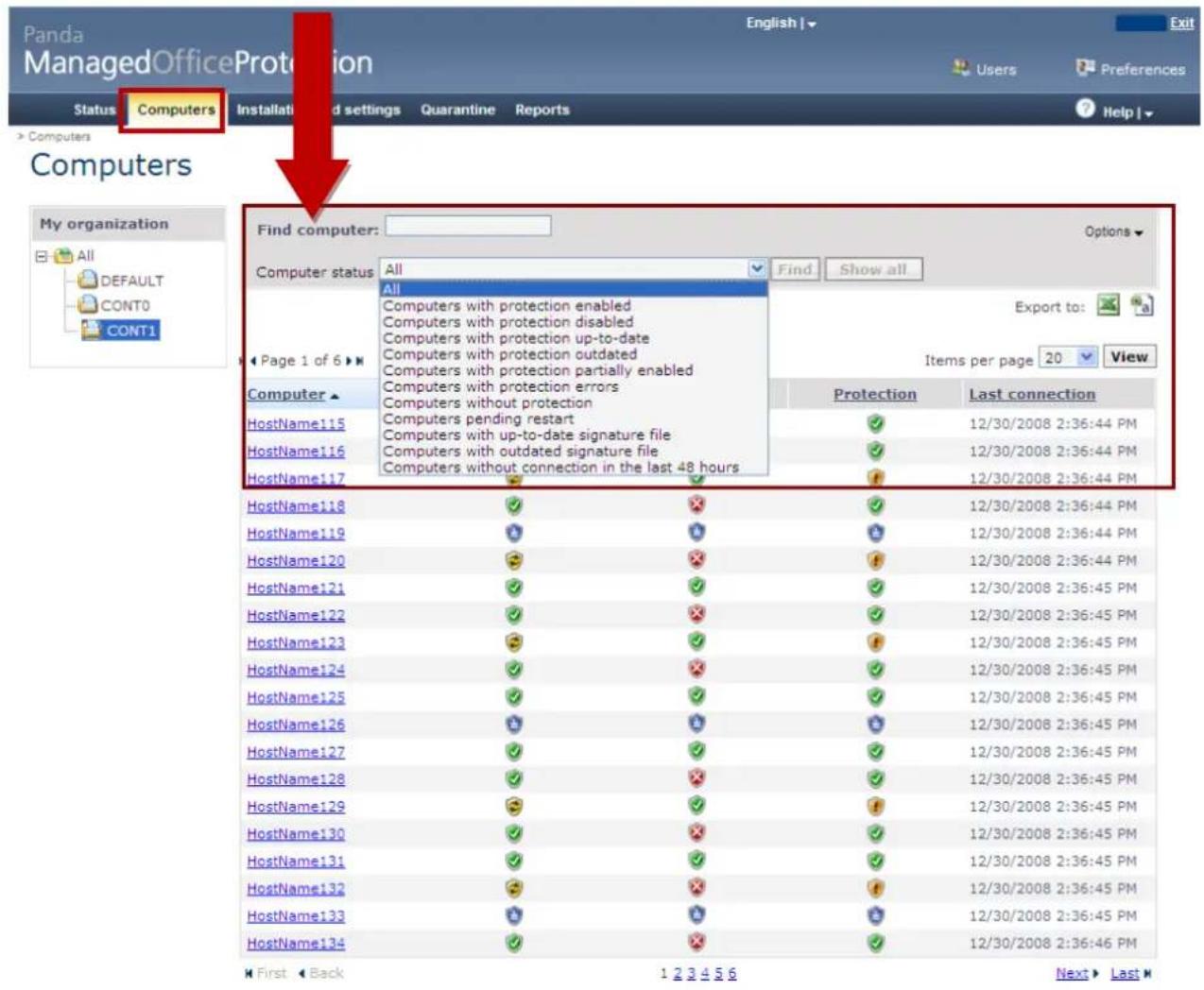Switch to the Status tab
This screenshot has width=1204, height=990.
95,110
